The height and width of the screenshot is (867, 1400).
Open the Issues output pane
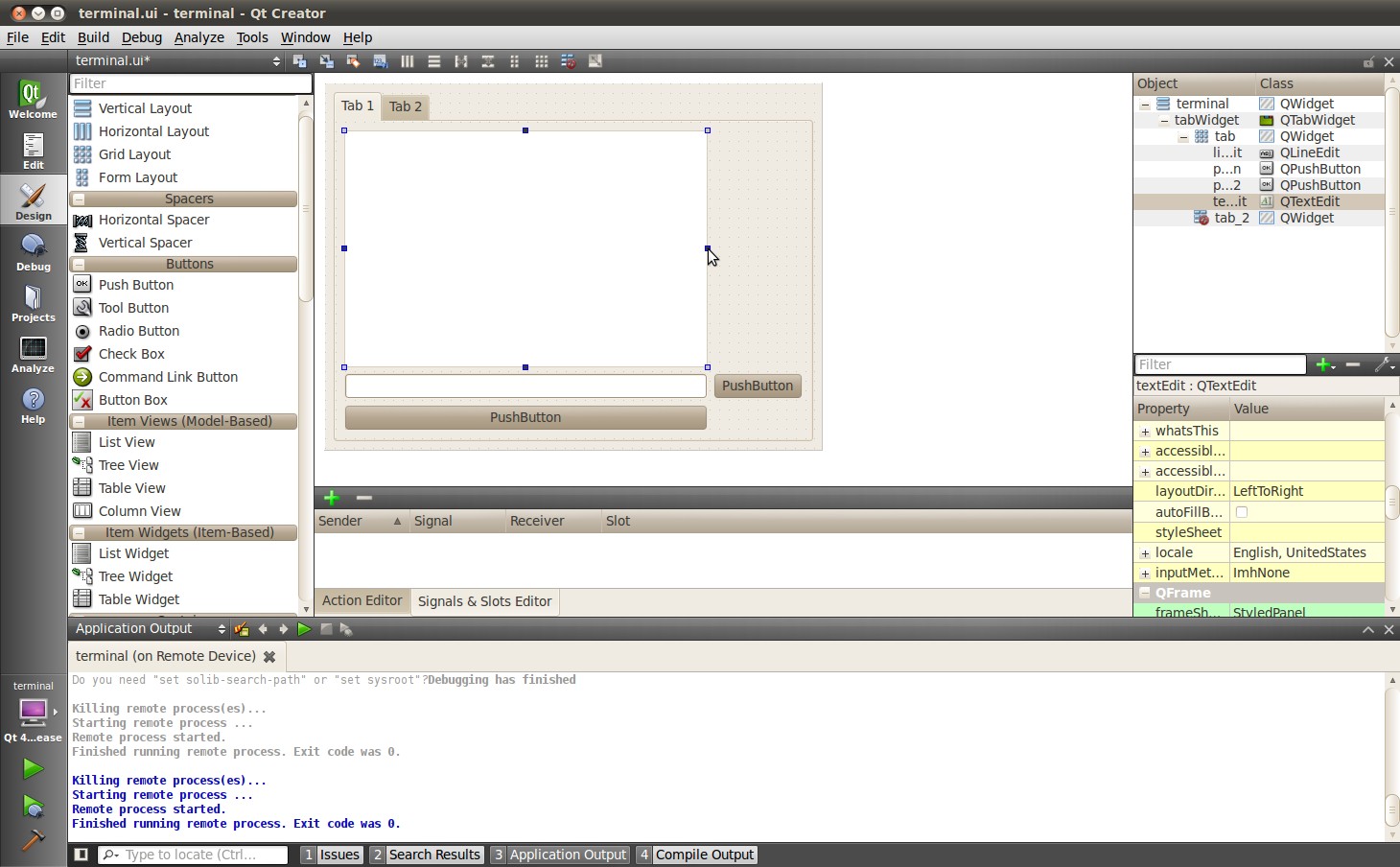(332, 855)
